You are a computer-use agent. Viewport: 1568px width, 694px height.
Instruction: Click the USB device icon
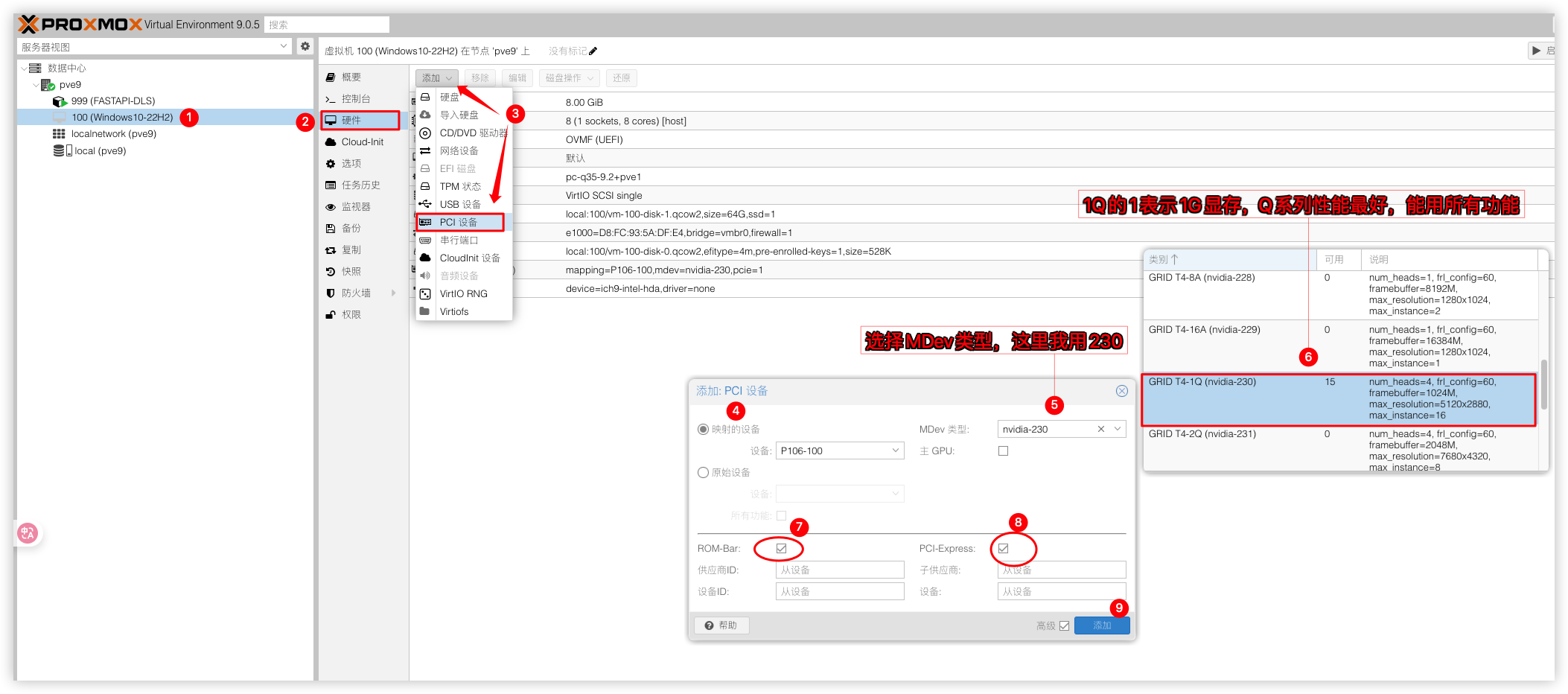pyautogui.click(x=425, y=204)
